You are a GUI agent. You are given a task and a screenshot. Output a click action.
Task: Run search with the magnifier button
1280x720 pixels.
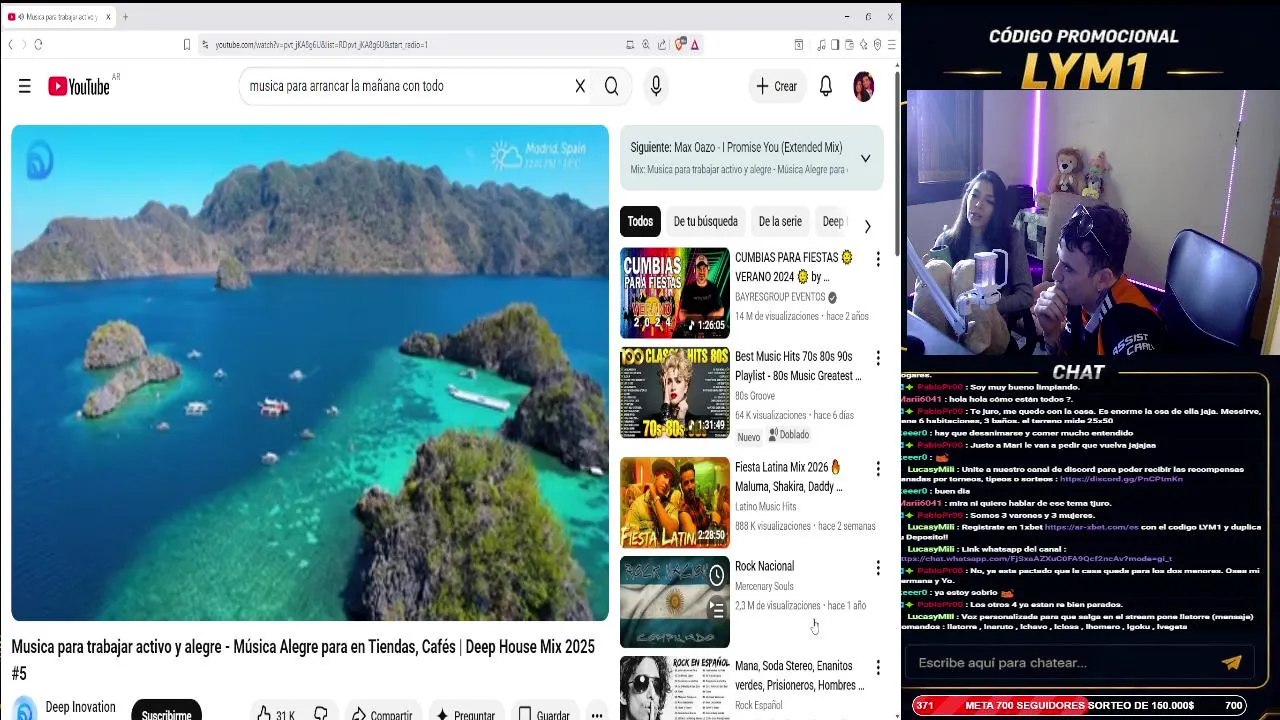(x=611, y=87)
